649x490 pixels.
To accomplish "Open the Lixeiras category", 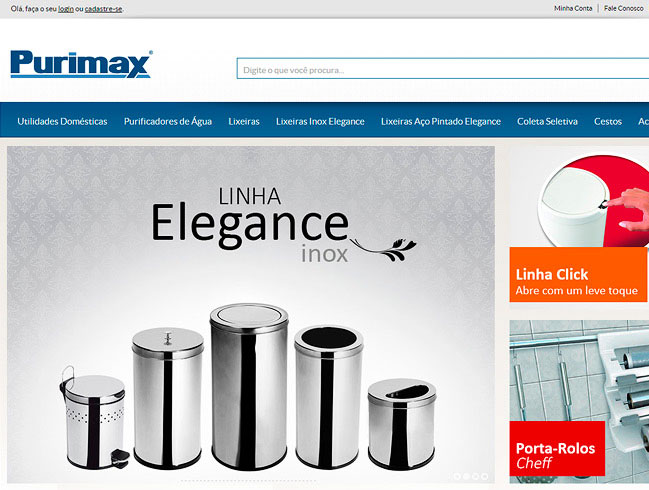I will [244, 121].
